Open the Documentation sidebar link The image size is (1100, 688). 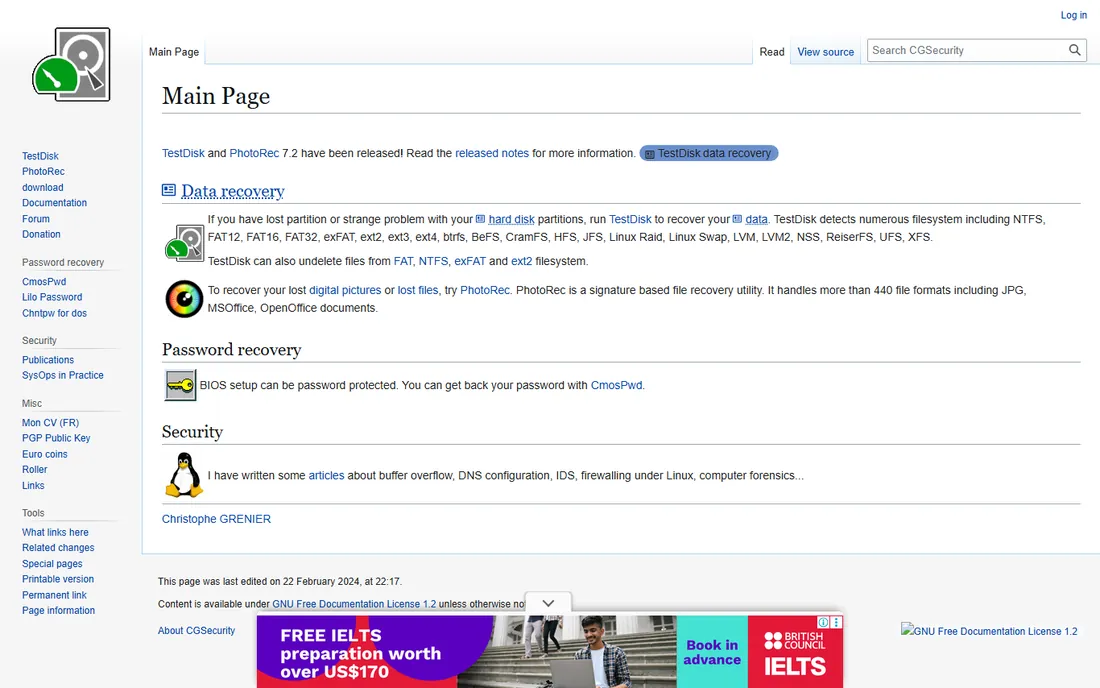coord(54,203)
